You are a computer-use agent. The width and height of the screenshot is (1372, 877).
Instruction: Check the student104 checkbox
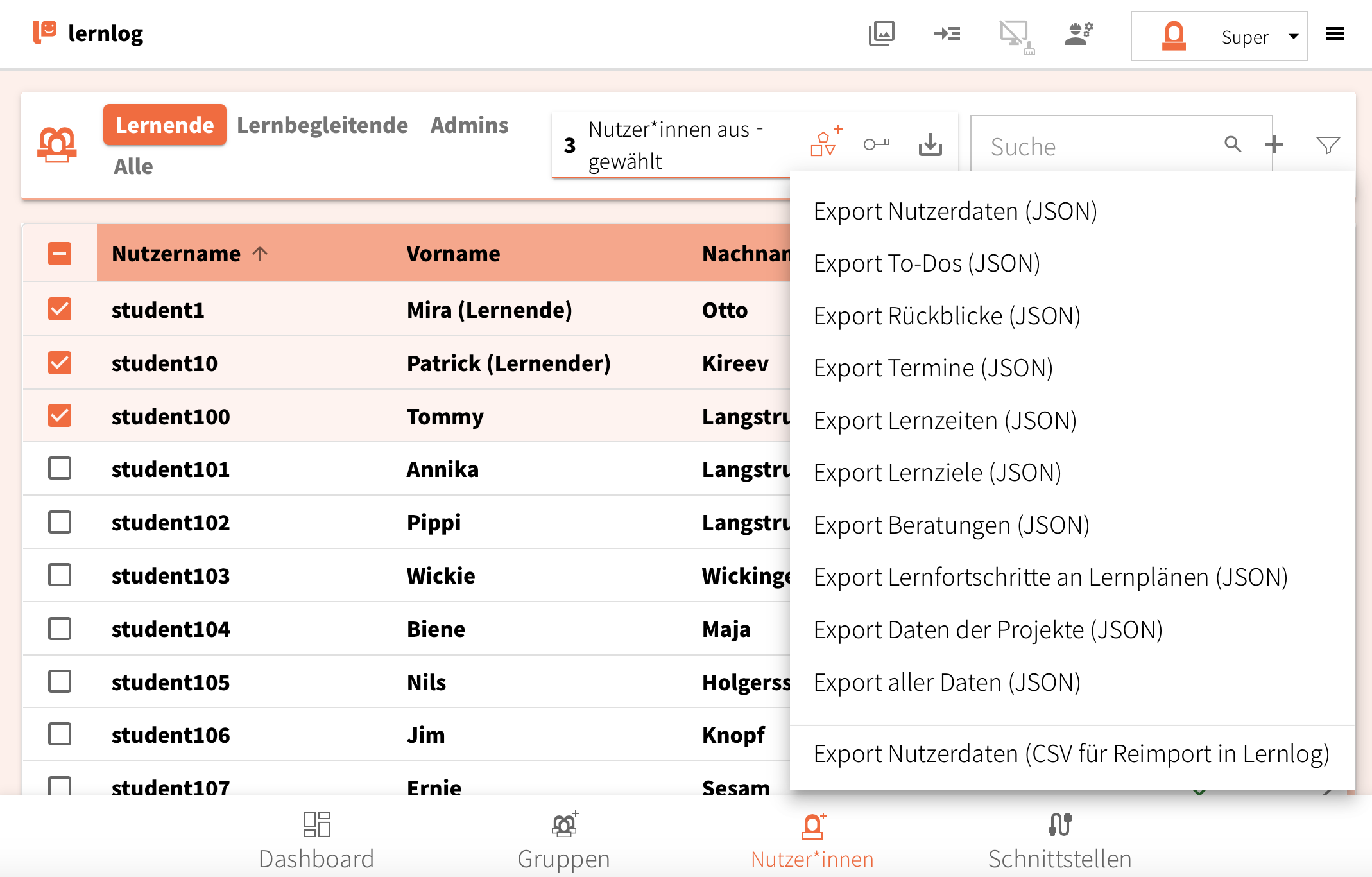pos(60,629)
